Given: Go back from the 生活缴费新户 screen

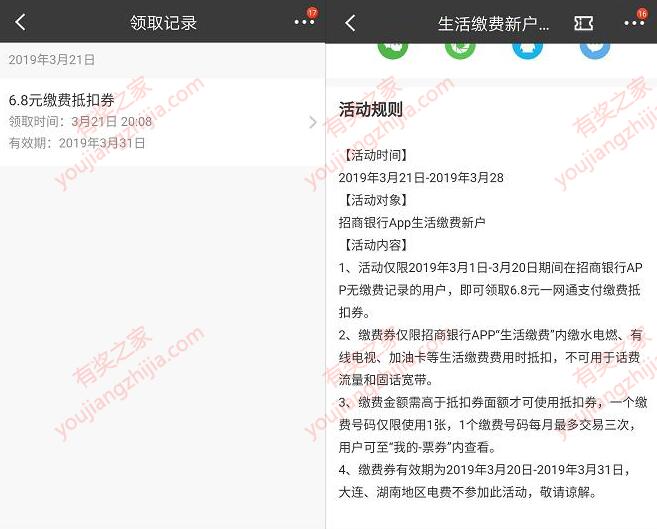Looking at the screenshot, I should (350, 23).
